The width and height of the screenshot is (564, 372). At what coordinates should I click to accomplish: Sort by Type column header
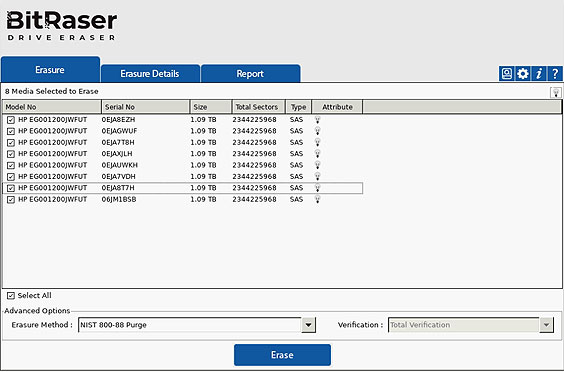[x=299, y=107]
